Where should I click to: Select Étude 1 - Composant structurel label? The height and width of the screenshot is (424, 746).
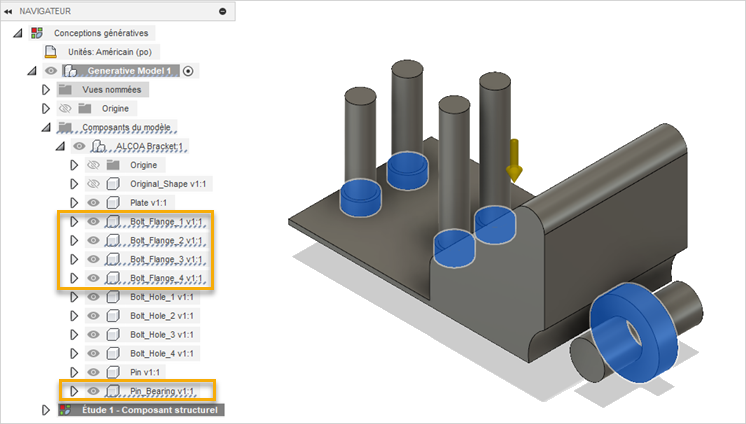[150, 410]
